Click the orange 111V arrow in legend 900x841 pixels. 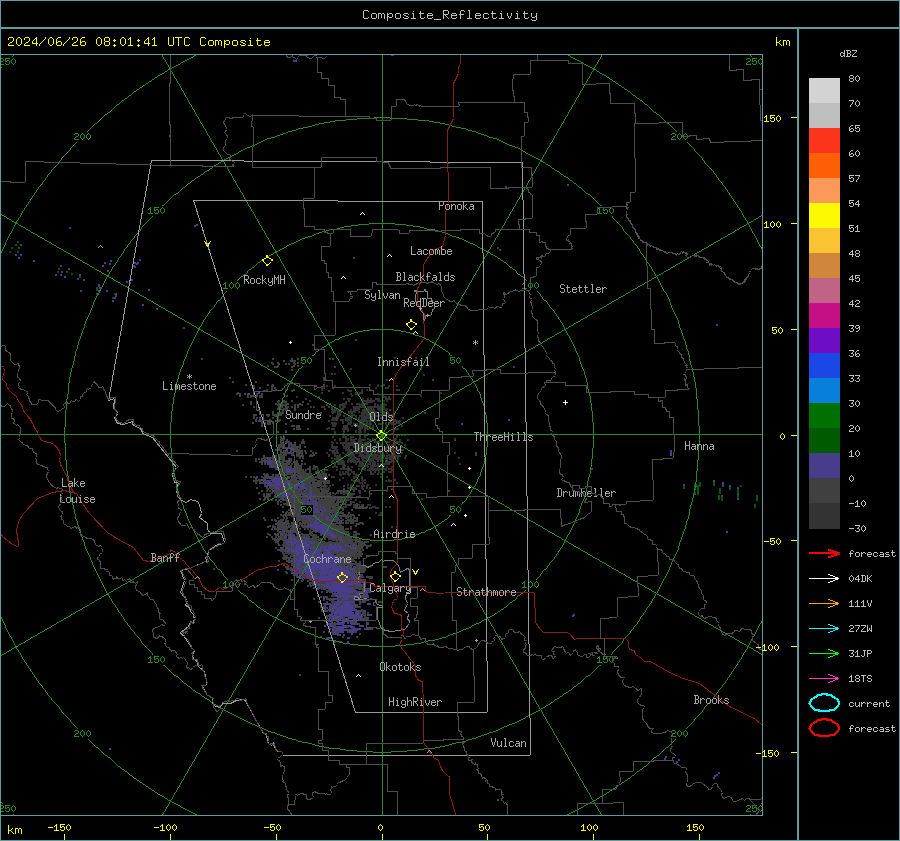824,603
